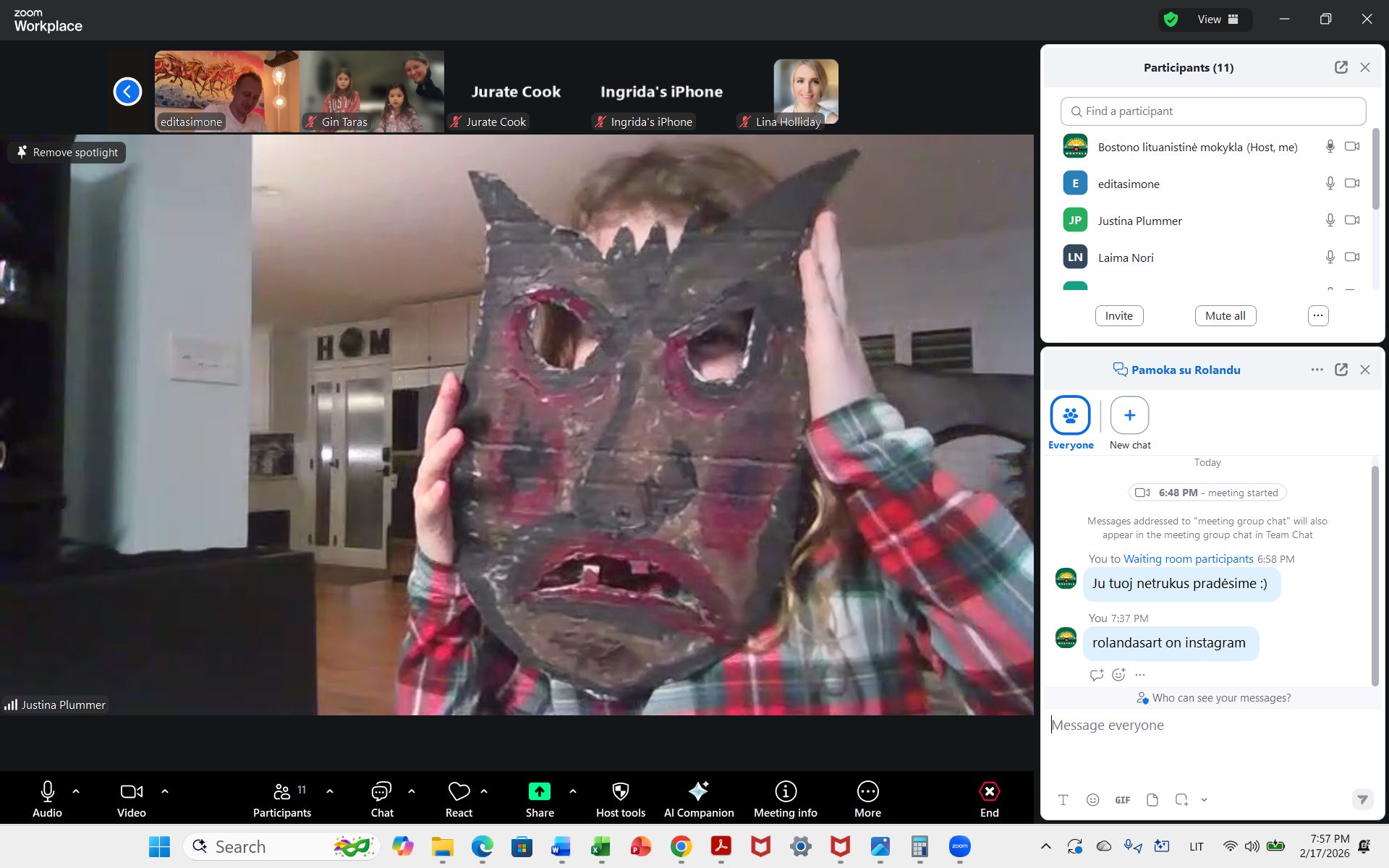Image resolution: width=1389 pixels, height=868 pixels.
Task: Expand the audio options arrow
Action: click(76, 791)
